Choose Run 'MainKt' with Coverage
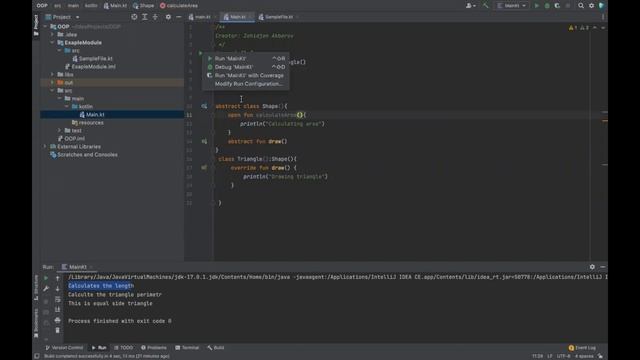The width and height of the screenshot is (640, 360). point(246,76)
